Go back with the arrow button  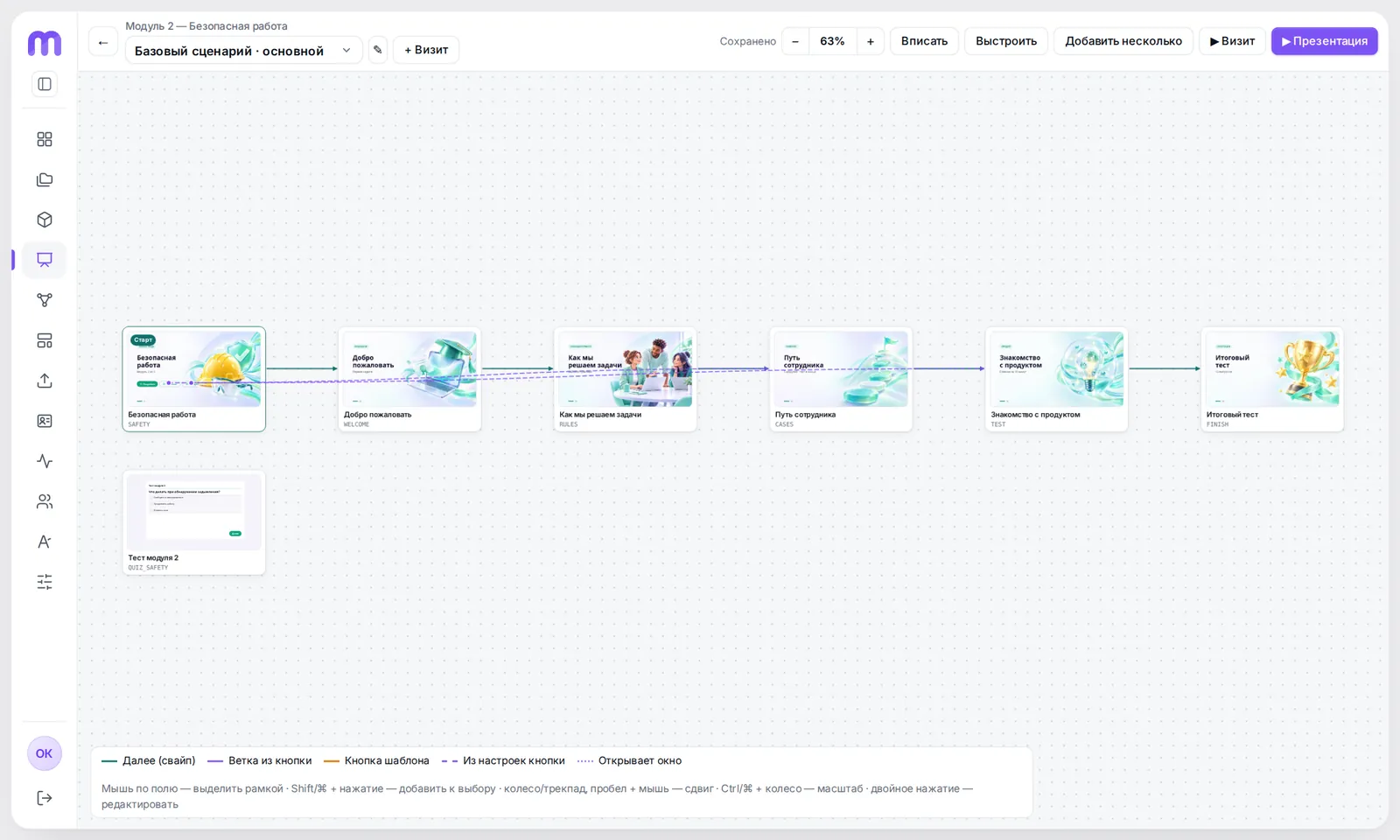[103, 41]
